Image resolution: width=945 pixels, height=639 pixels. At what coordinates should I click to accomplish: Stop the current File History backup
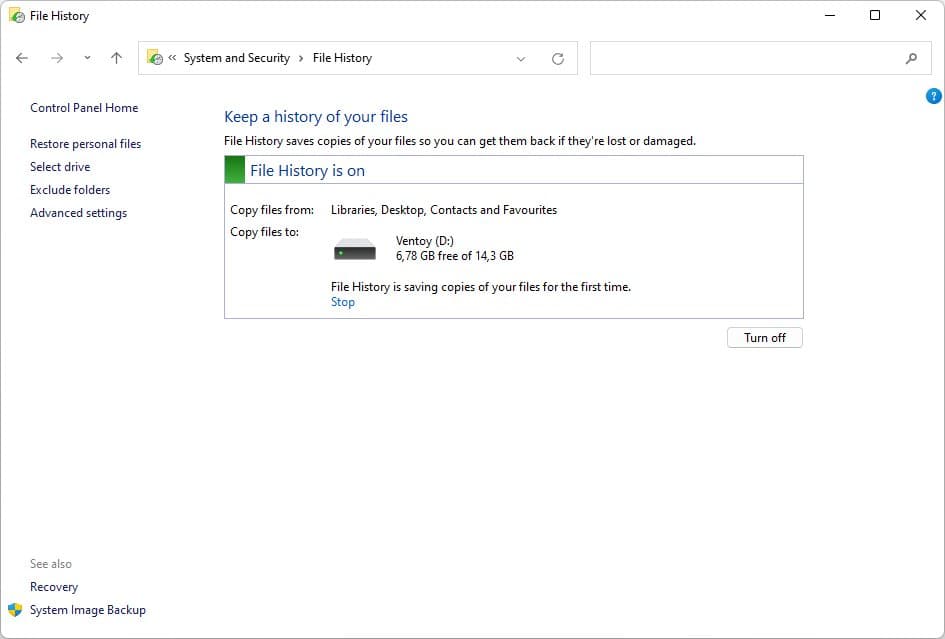[x=343, y=302]
